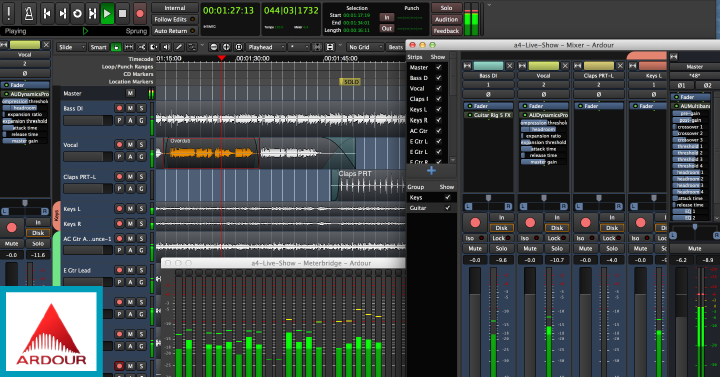Click Guitar Rig 5 FX plugin on Bass DI
Screen dimensions: 720x377
pyautogui.click(x=489, y=115)
